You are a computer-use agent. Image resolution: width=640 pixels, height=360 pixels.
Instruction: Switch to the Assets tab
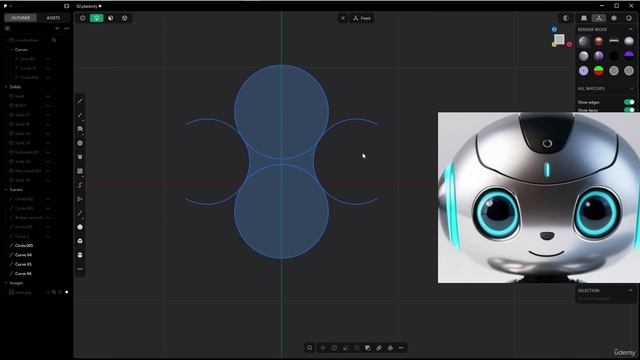[53, 18]
